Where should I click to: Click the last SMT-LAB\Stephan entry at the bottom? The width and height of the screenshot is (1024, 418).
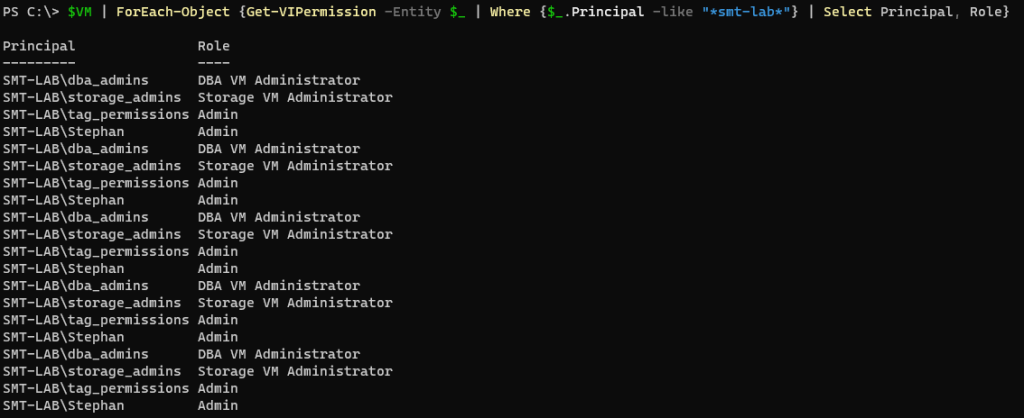[x=64, y=405]
